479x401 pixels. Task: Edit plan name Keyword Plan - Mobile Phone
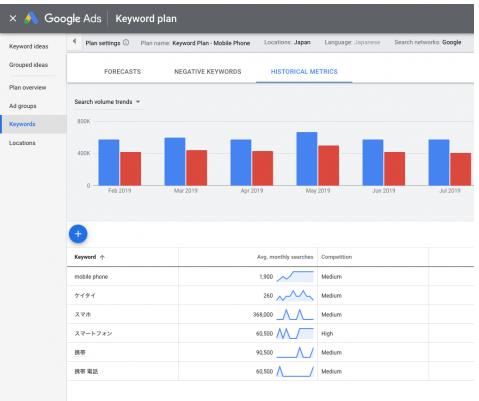point(211,43)
